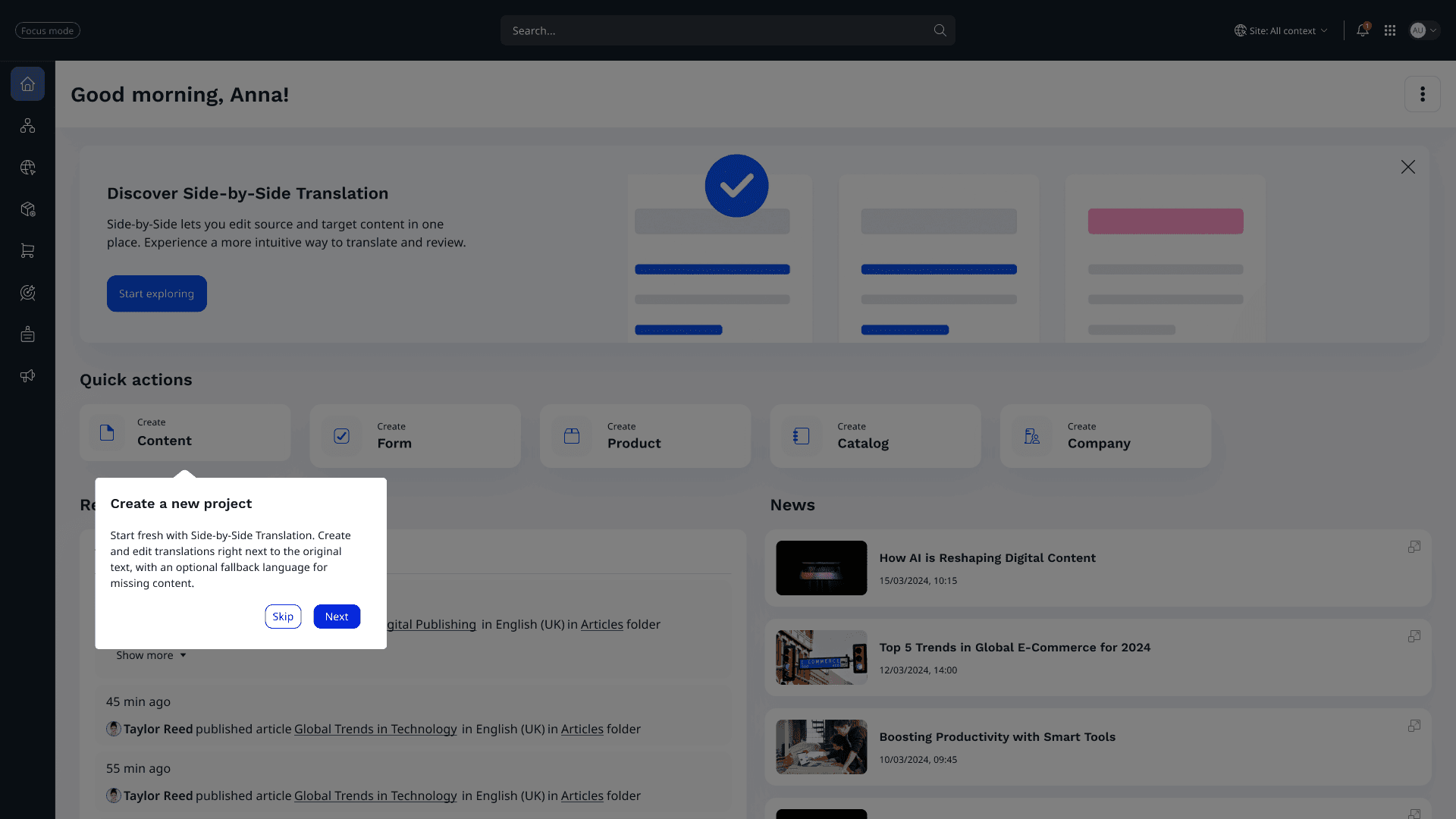The image size is (1456, 819).
Task: Open the user avatar menu dropdown
Action: point(1424,30)
